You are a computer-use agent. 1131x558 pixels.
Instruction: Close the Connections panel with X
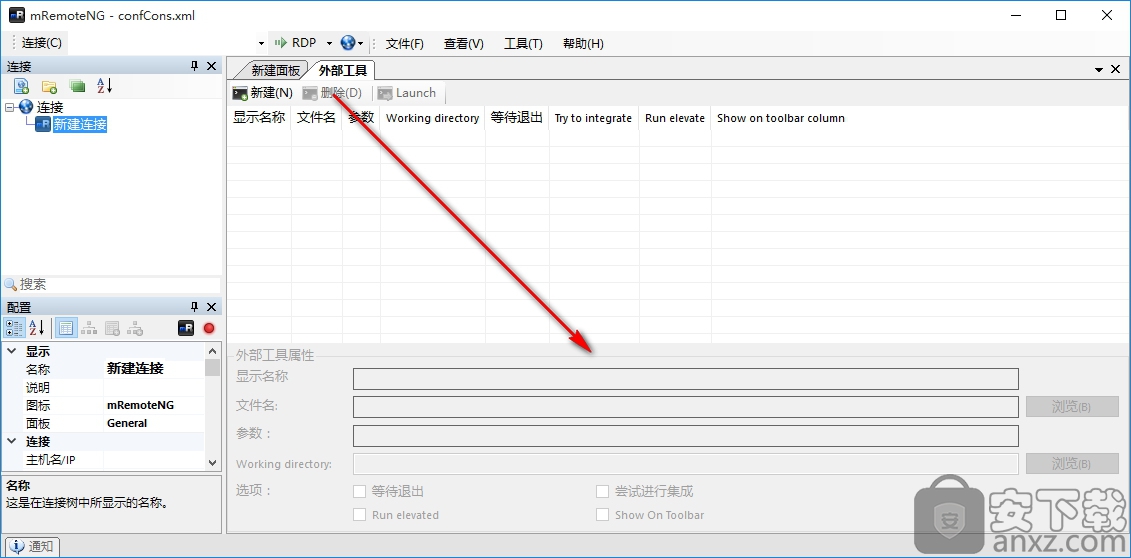[x=211, y=66]
